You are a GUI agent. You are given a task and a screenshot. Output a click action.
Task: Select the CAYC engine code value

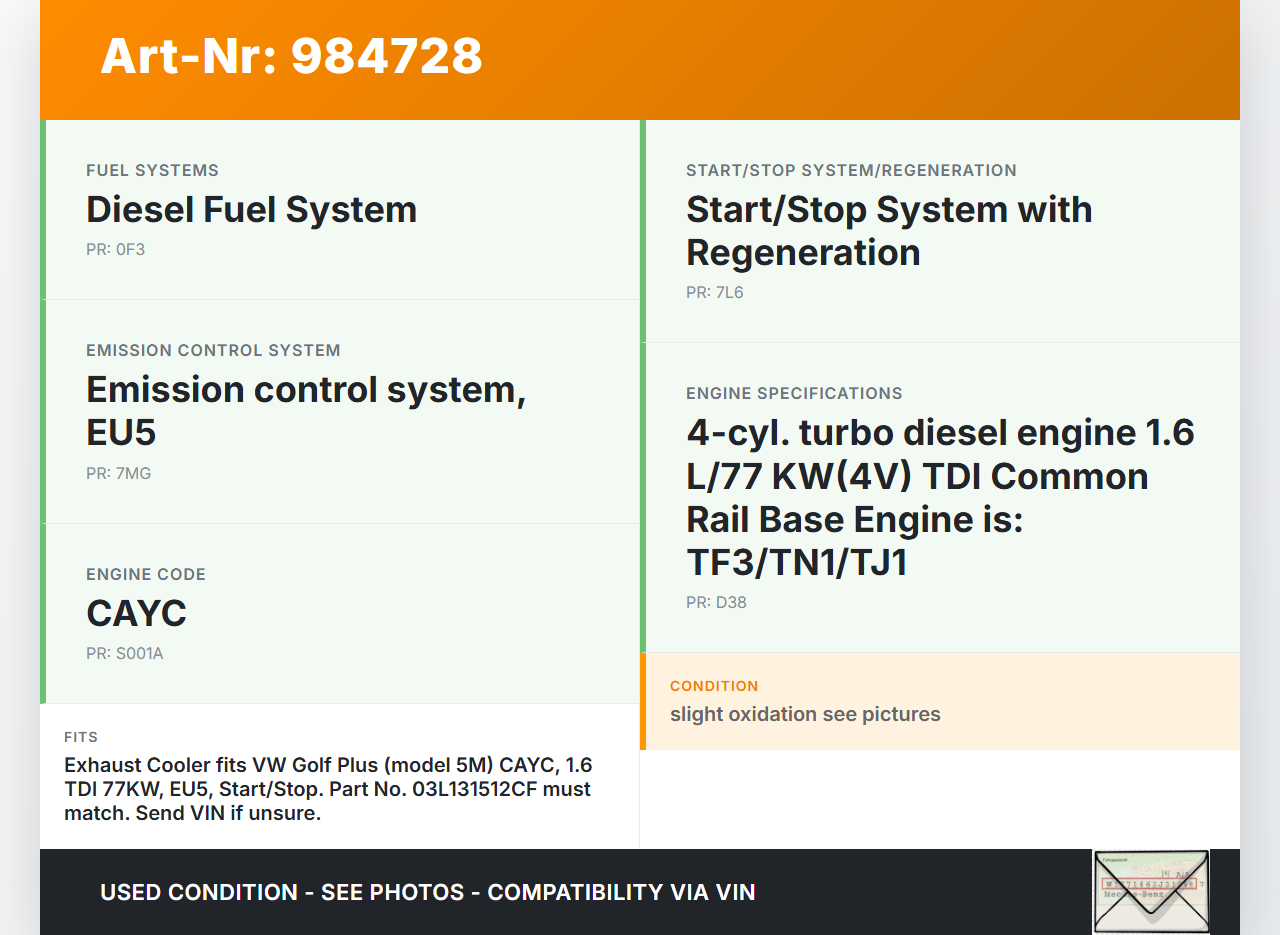[136, 613]
